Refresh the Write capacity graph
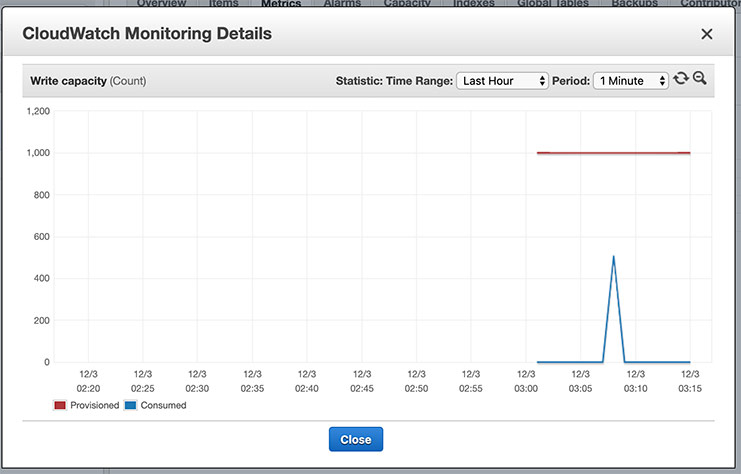This screenshot has height=474, width=741. click(x=681, y=78)
